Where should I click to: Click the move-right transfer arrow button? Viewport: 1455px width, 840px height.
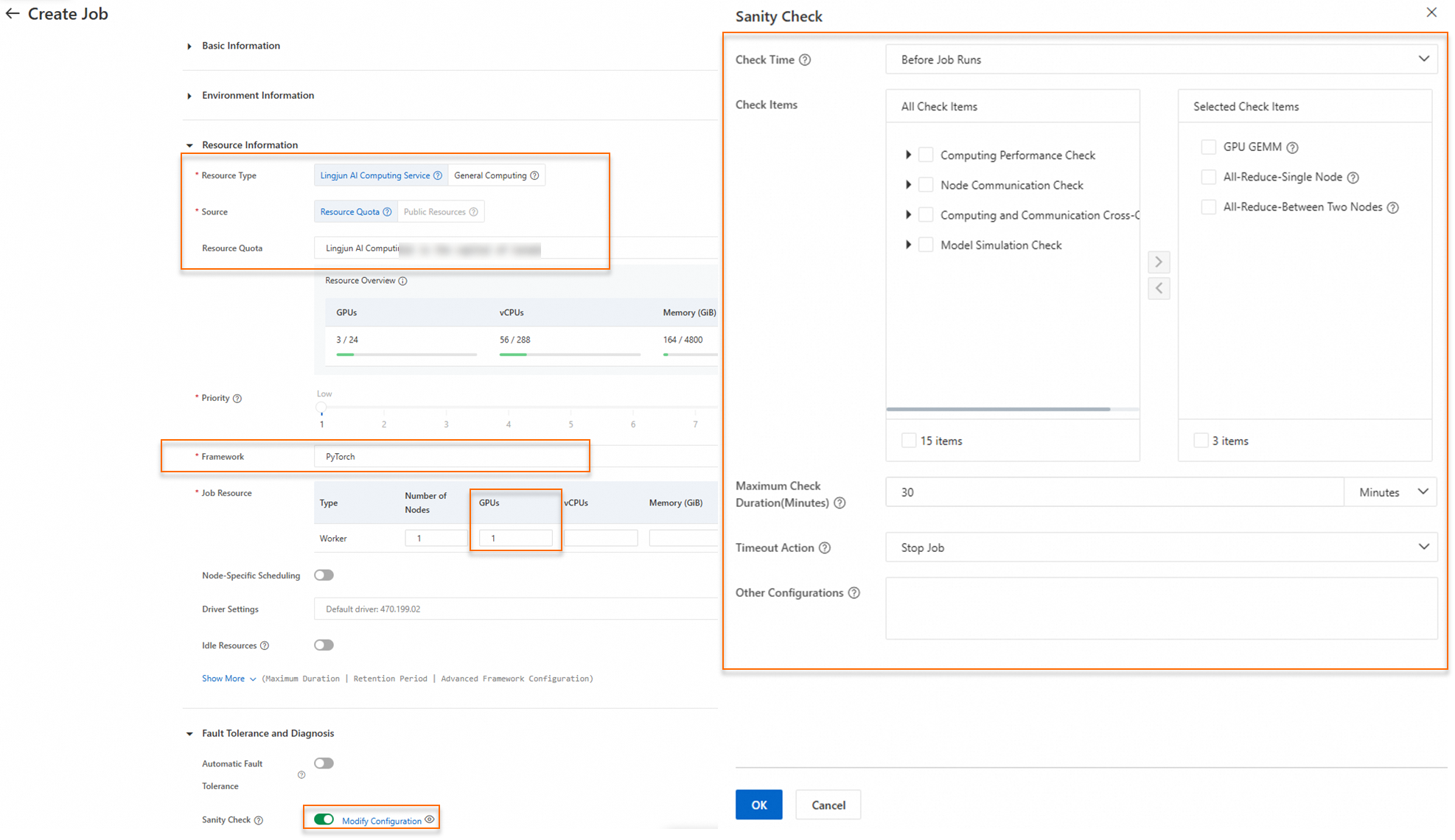(1159, 262)
